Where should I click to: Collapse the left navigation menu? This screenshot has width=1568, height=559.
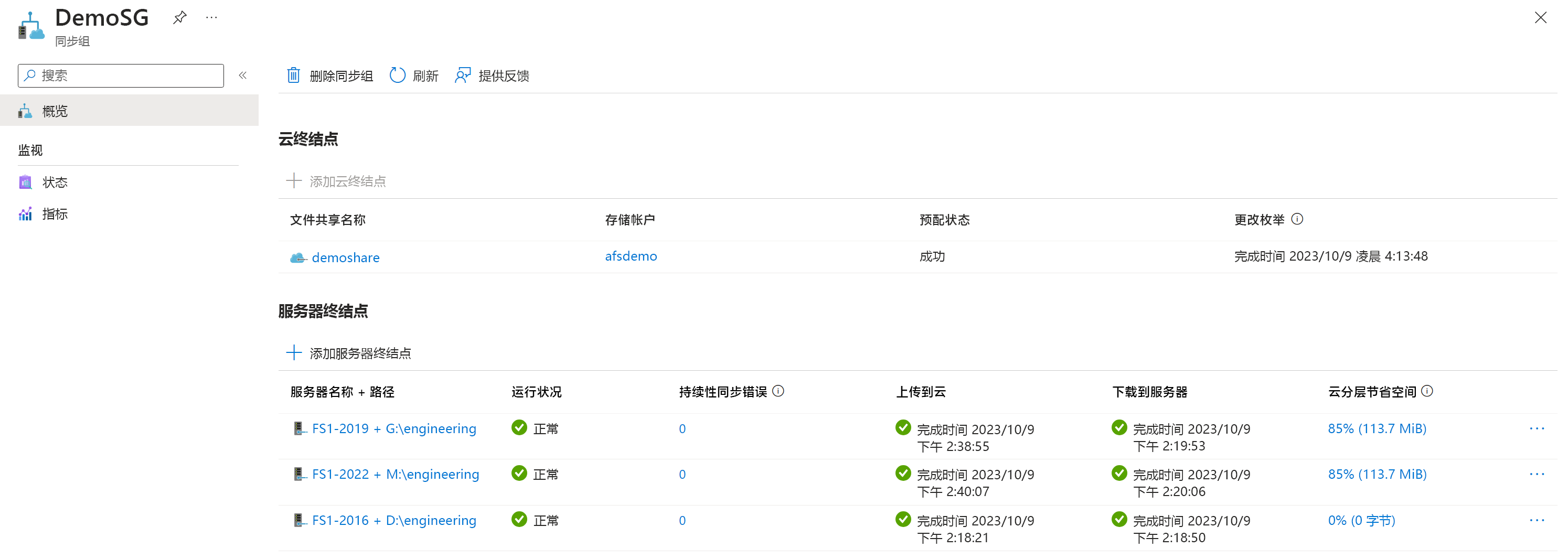[x=242, y=76]
